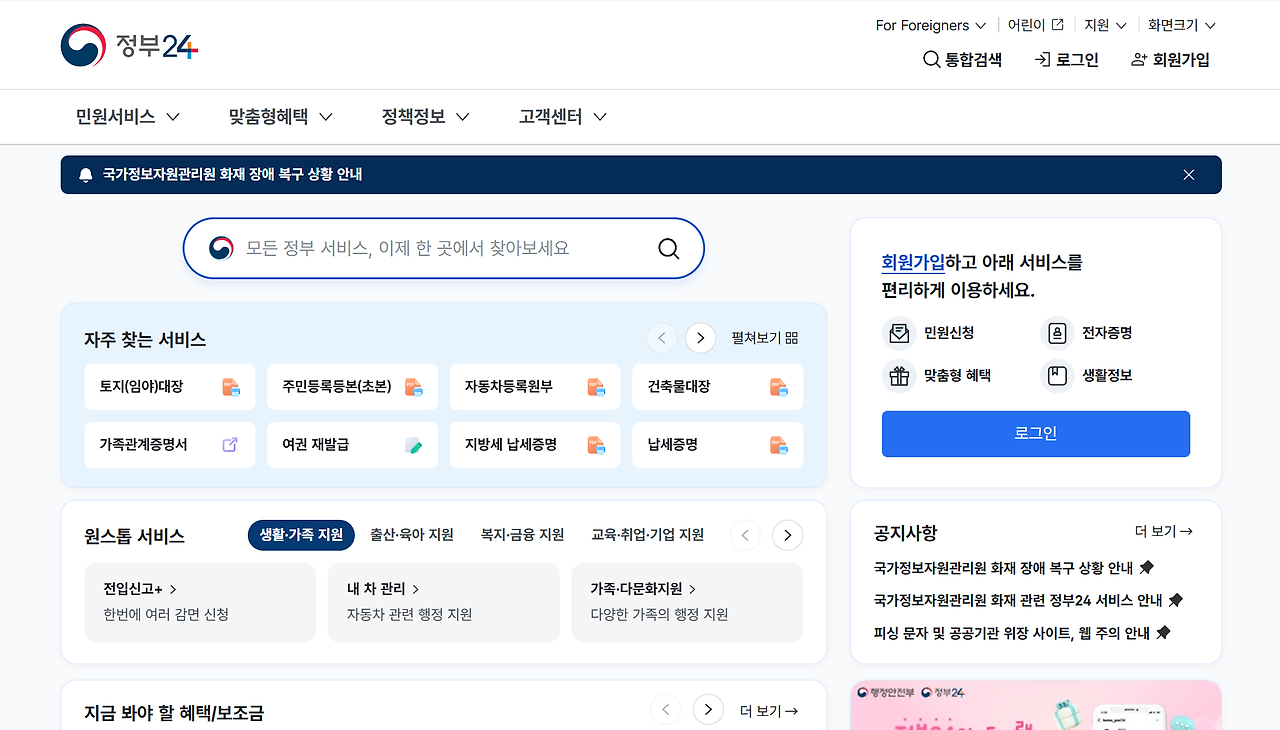
Task: Click 펼쳐보기 to expand services
Action: tap(765, 338)
